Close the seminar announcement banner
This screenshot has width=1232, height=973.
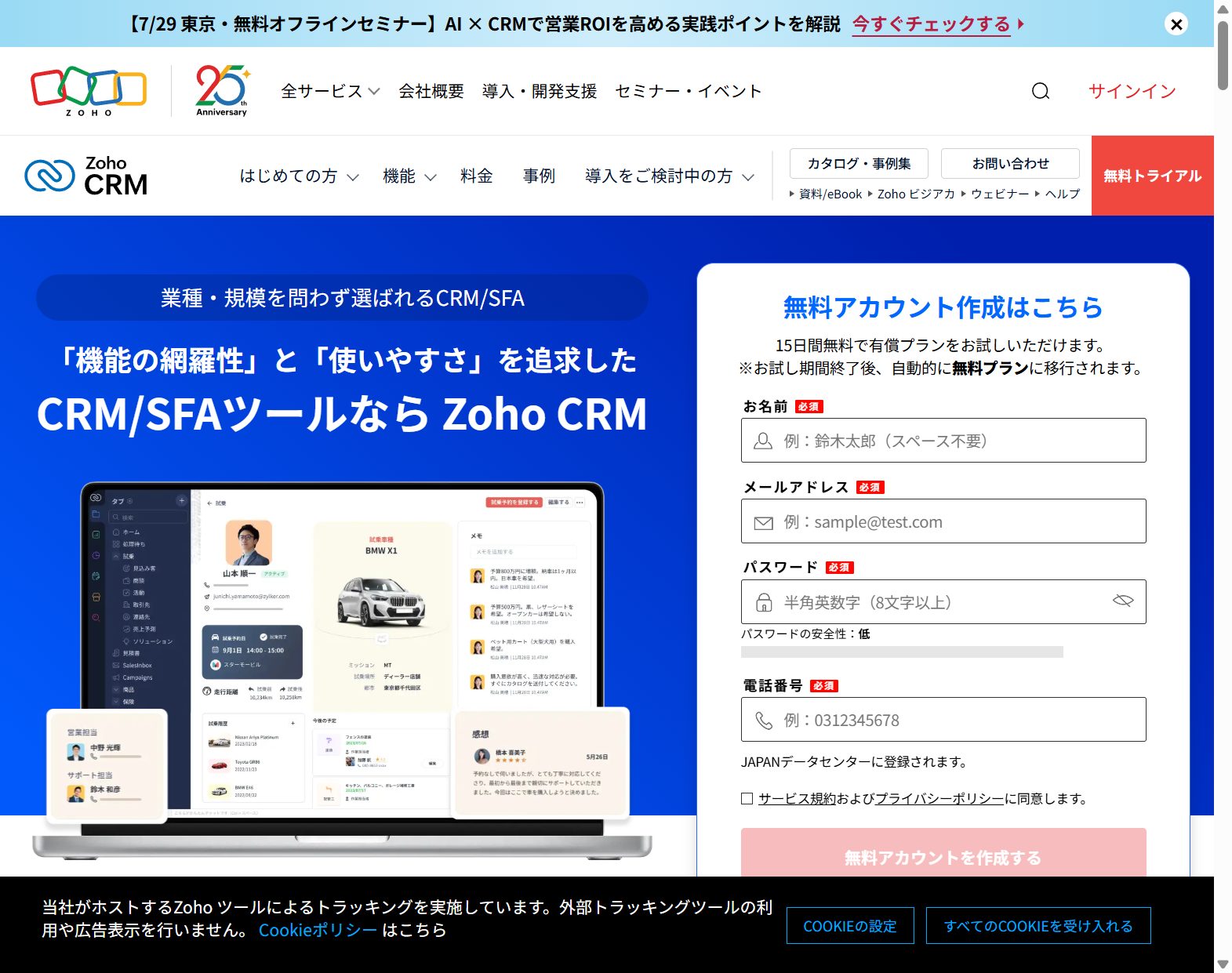[1176, 24]
